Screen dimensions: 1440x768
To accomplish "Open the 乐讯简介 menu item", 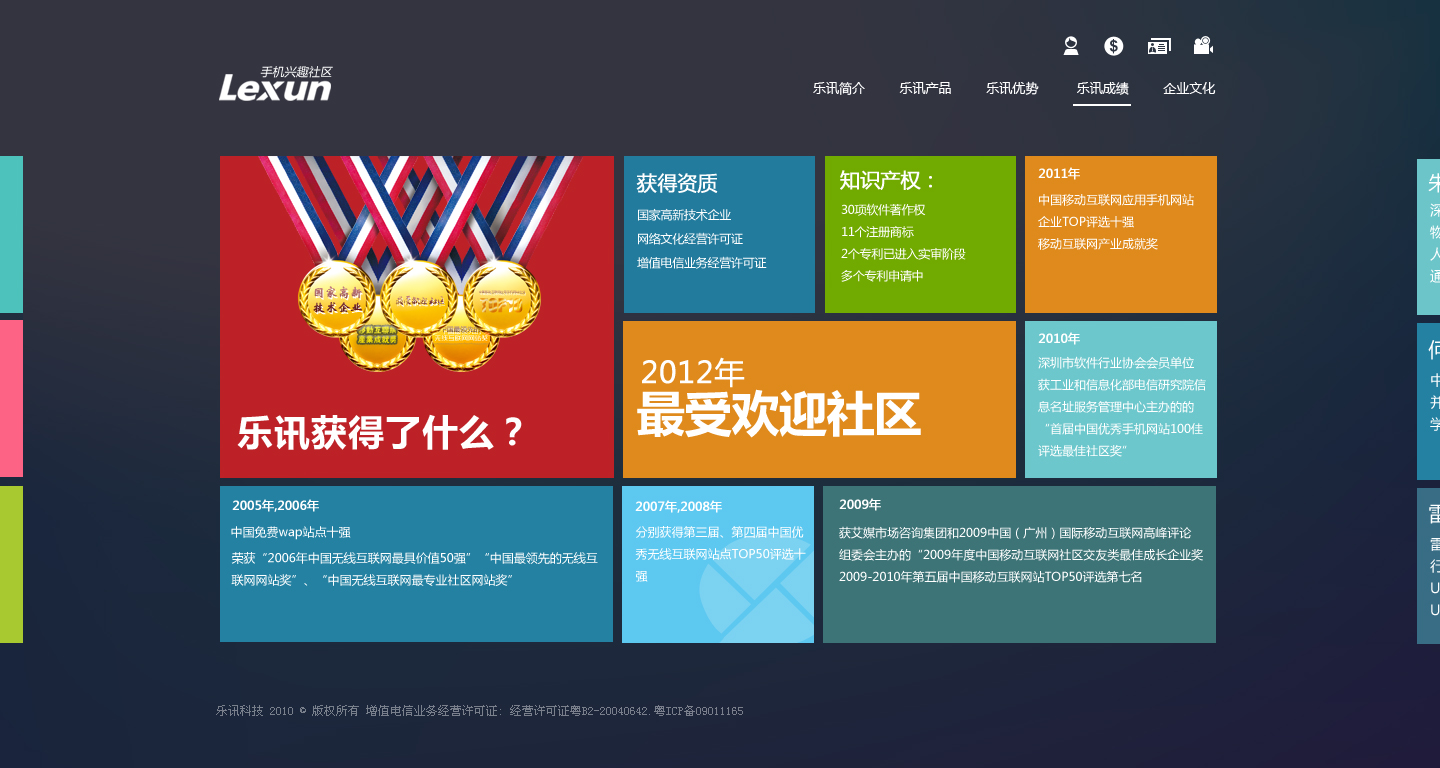I will point(839,88).
